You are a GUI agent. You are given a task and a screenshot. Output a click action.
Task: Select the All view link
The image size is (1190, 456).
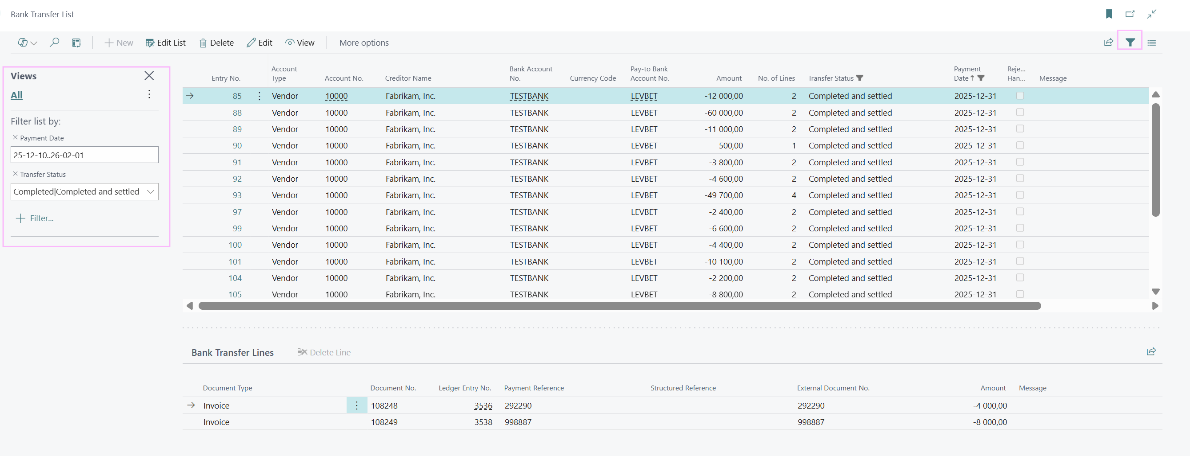(17, 95)
